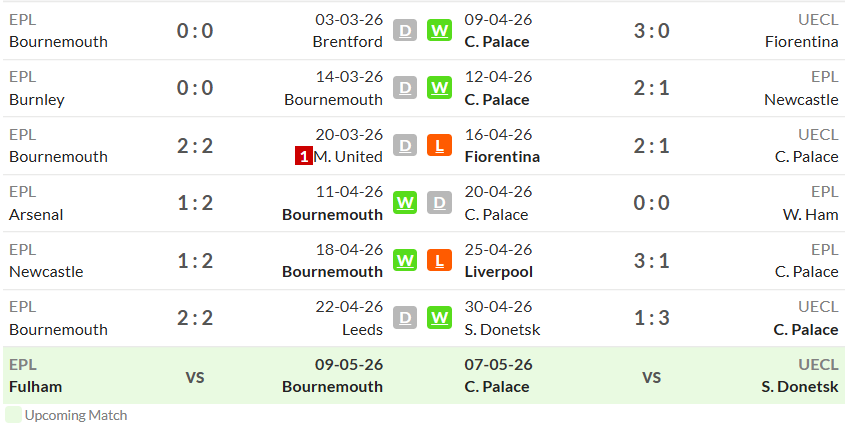Click the win badge for S. Donetsk vs C. Palace
This screenshot has width=845, height=427.
click(439, 318)
